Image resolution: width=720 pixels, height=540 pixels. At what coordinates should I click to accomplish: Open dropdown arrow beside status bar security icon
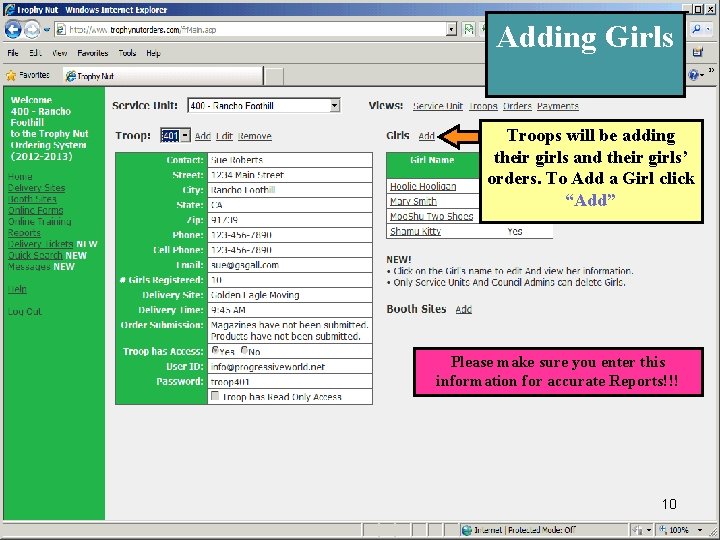coord(648,530)
